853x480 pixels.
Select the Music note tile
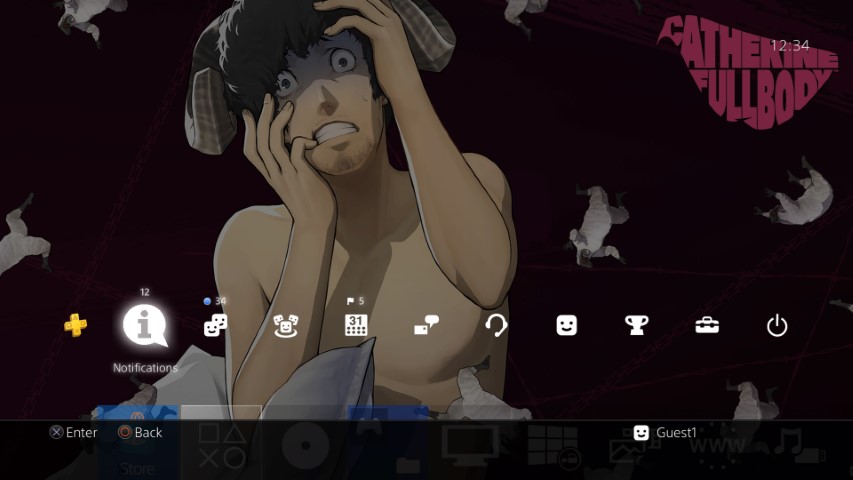pos(790,445)
